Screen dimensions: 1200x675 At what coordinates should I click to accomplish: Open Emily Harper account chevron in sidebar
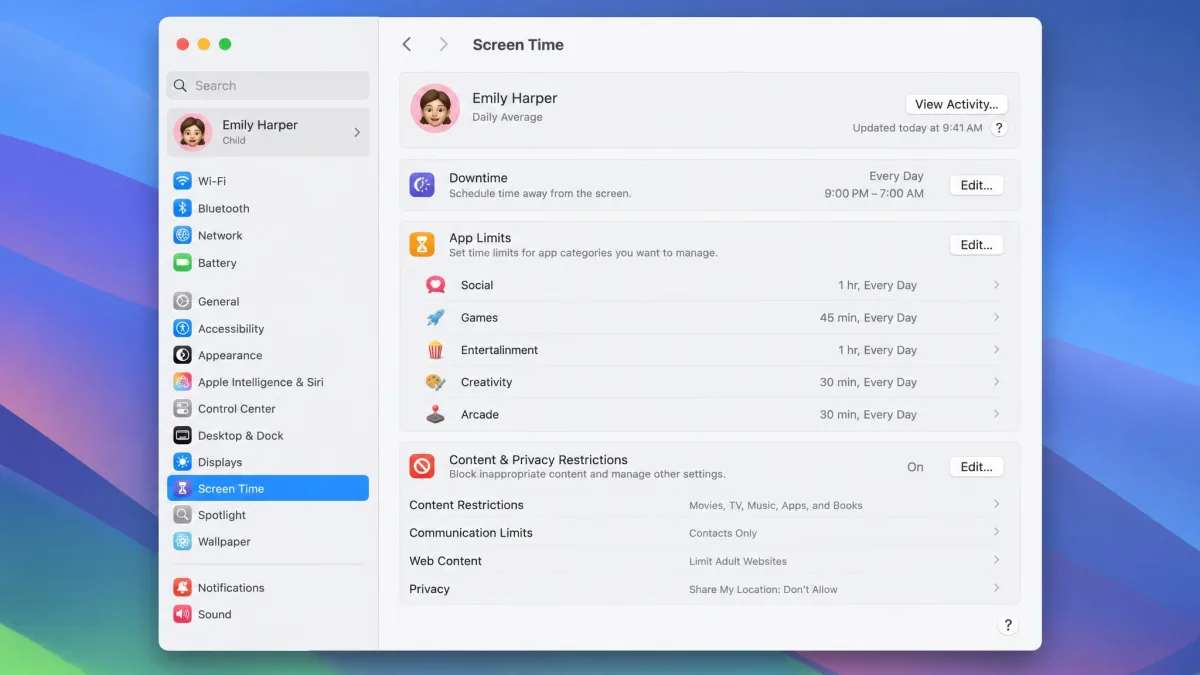point(357,132)
